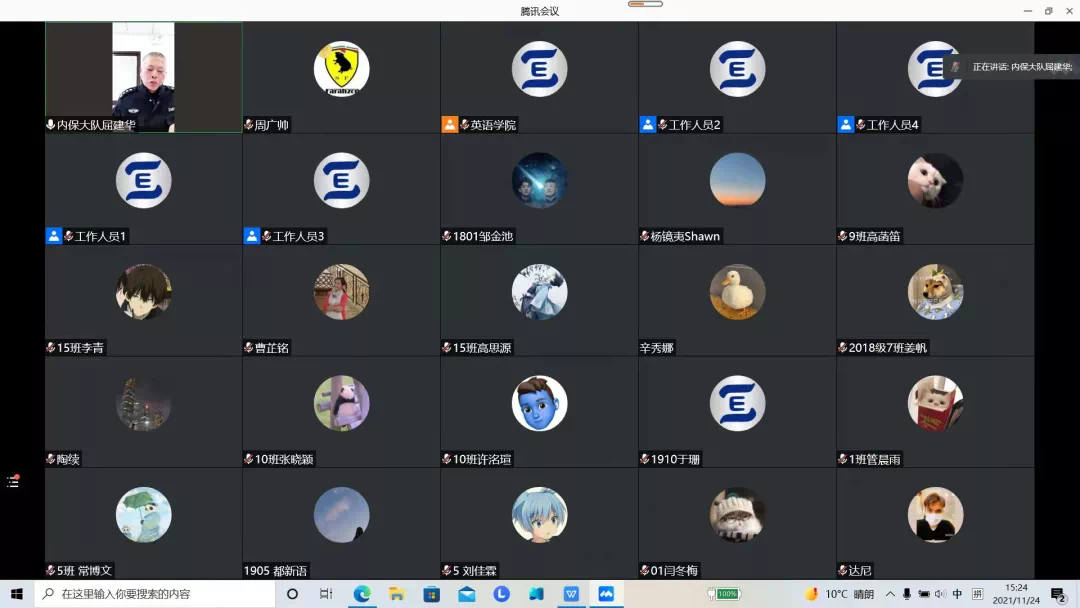Open the Mail app from the taskbar
1080x608 pixels.
point(467,594)
